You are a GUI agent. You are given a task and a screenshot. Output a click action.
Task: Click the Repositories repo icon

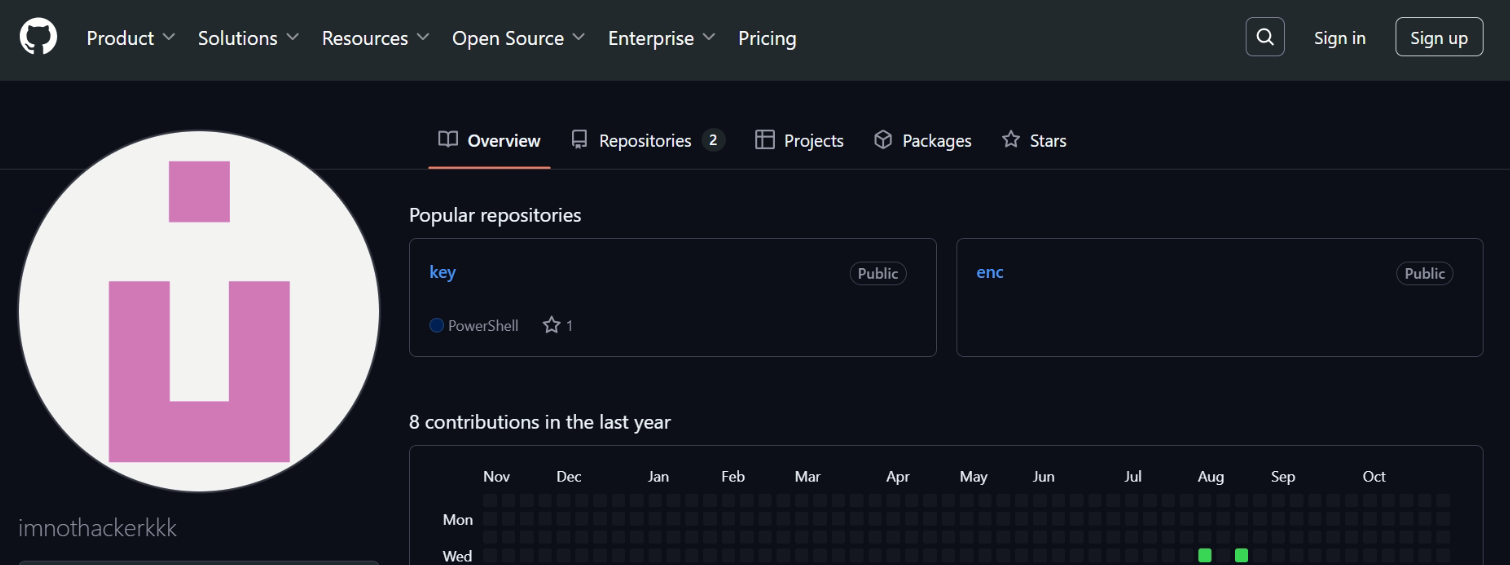[x=579, y=140]
